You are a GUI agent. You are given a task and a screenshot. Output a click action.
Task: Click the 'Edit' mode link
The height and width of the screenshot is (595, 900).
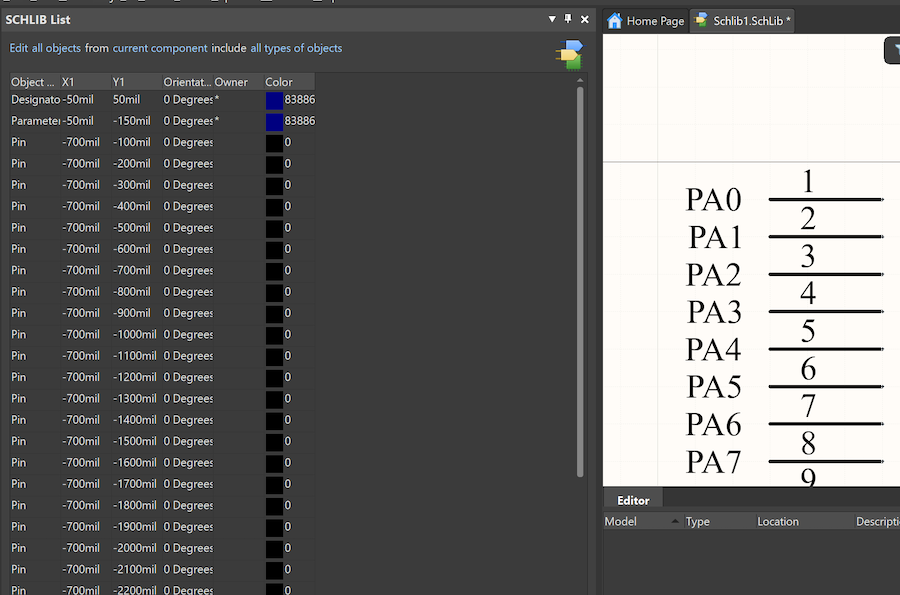coord(18,48)
